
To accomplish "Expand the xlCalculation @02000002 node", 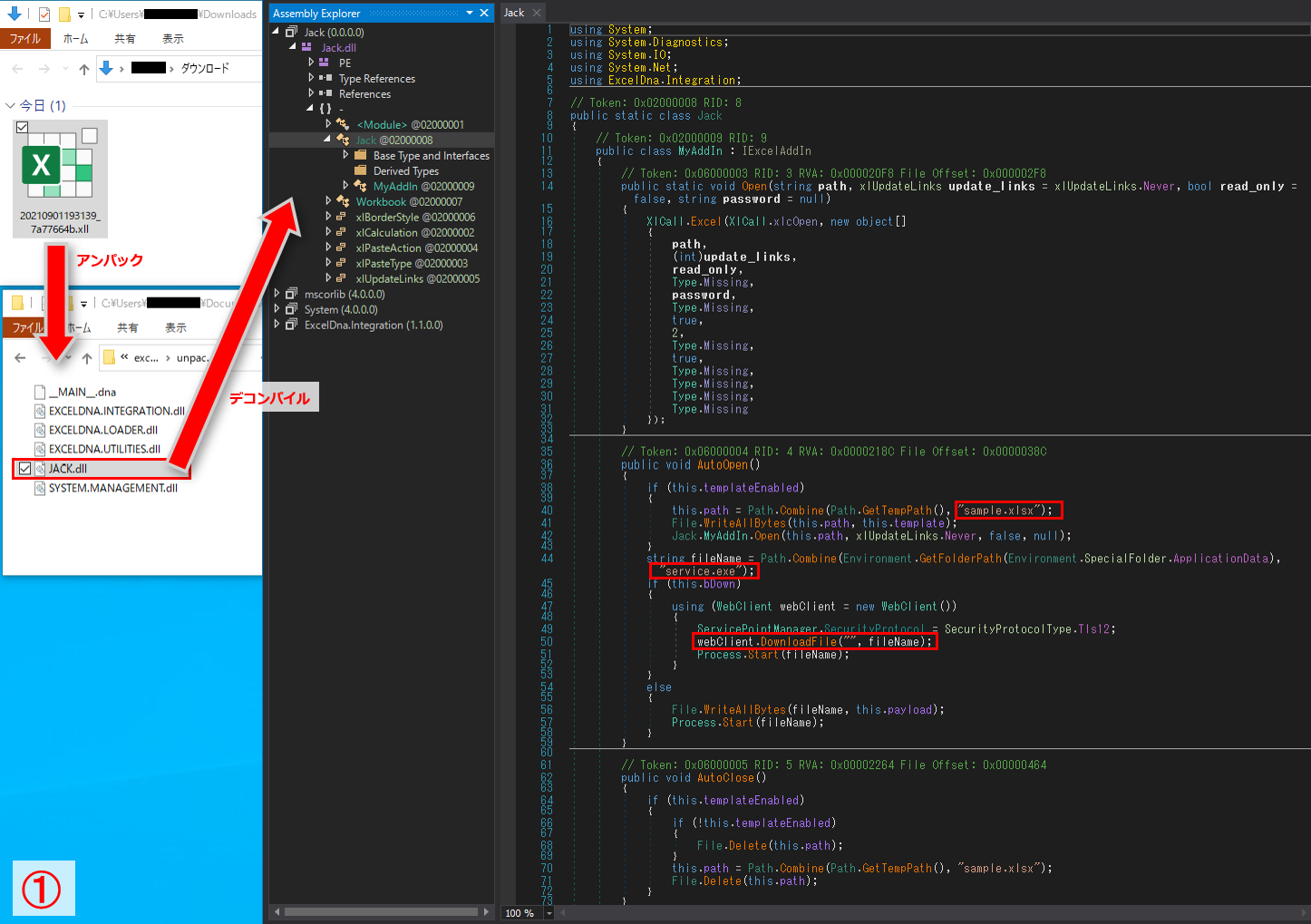I will [x=328, y=232].
